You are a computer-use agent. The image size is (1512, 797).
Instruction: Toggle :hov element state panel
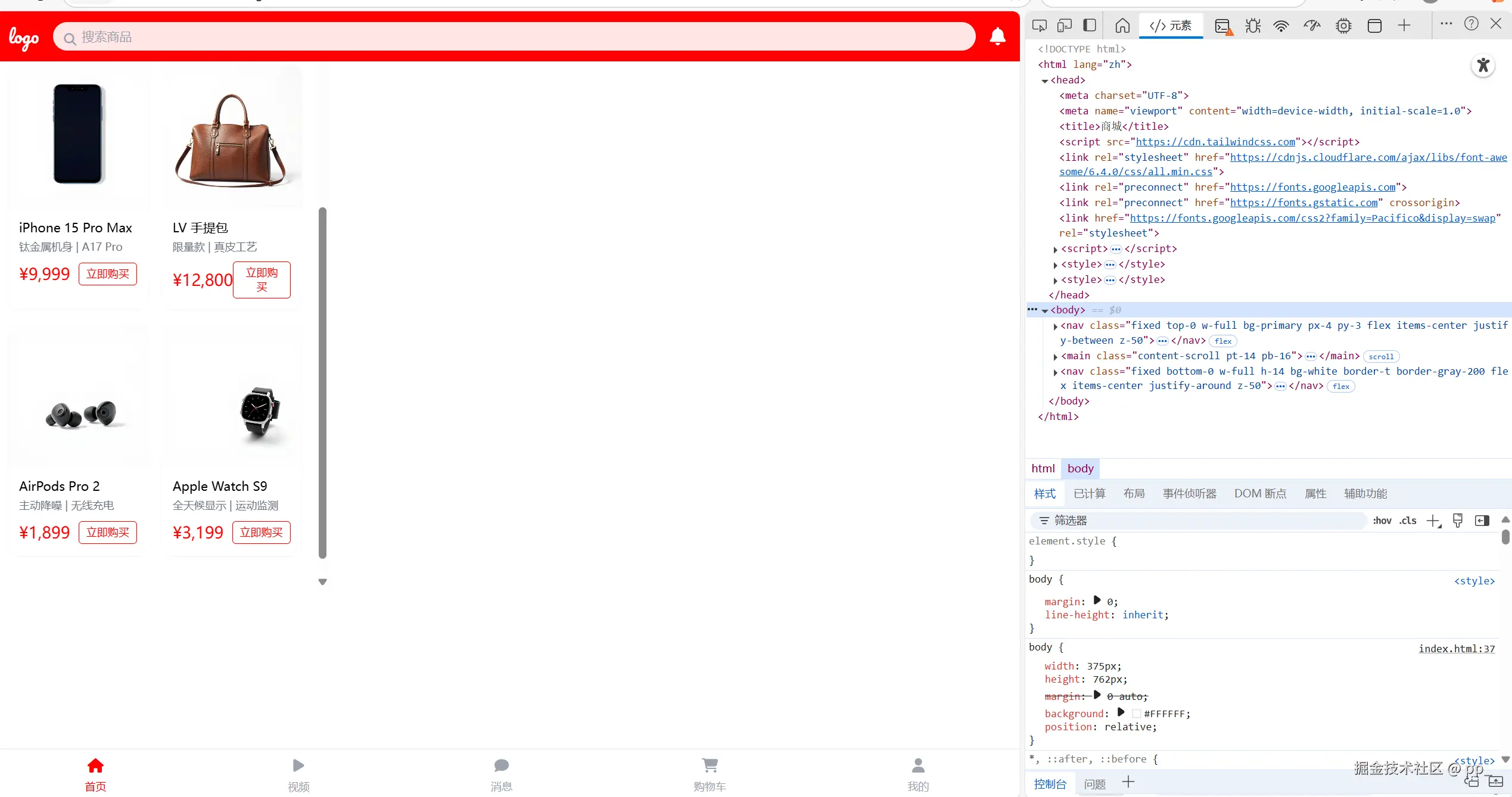(1382, 521)
